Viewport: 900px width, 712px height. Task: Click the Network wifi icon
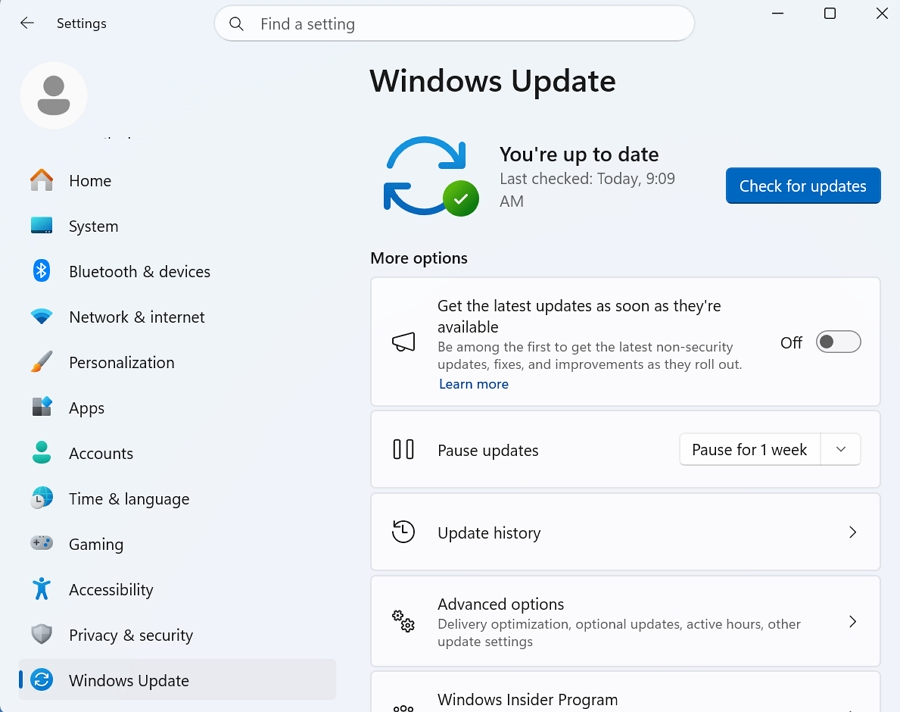[x=42, y=317]
